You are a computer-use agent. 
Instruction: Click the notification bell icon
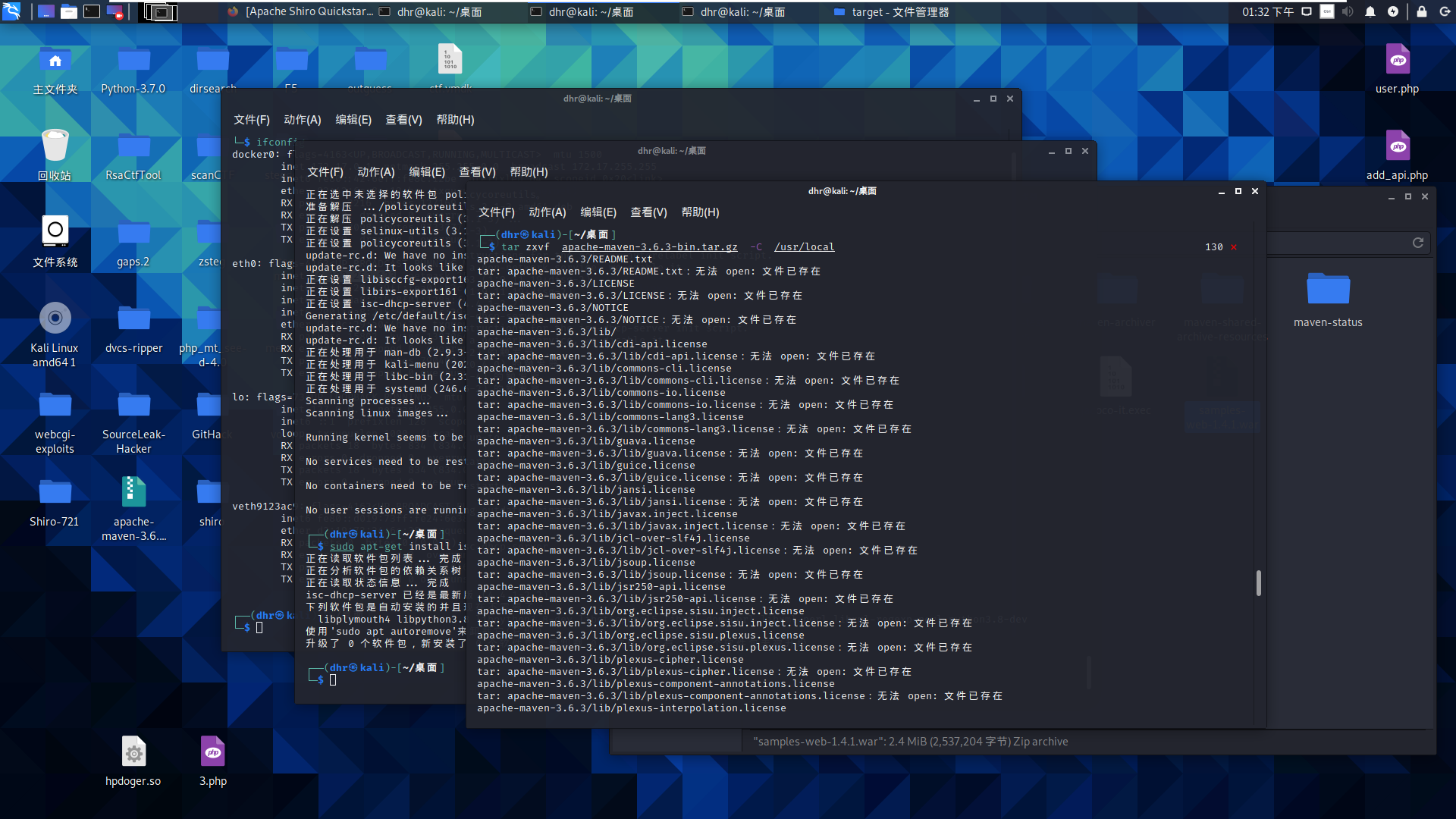[1370, 11]
